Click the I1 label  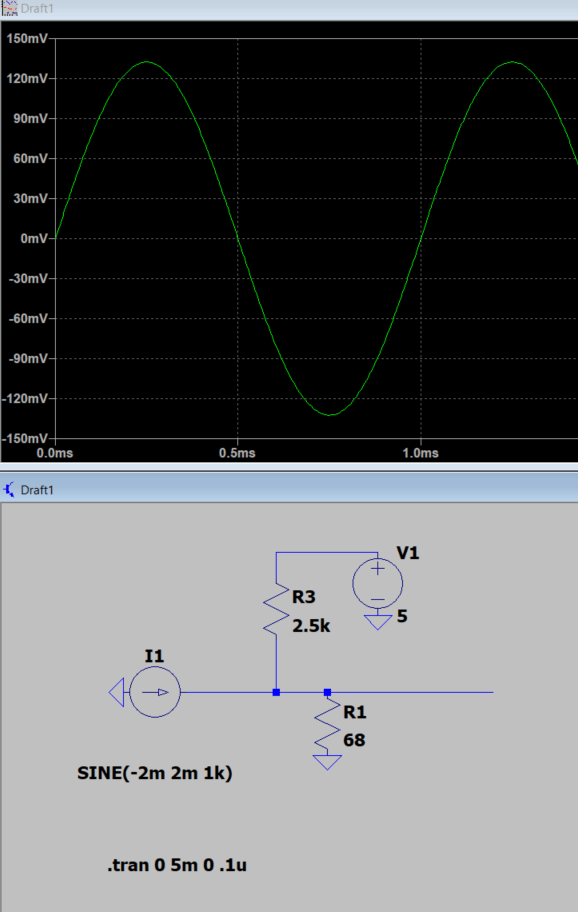click(x=154, y=656)
